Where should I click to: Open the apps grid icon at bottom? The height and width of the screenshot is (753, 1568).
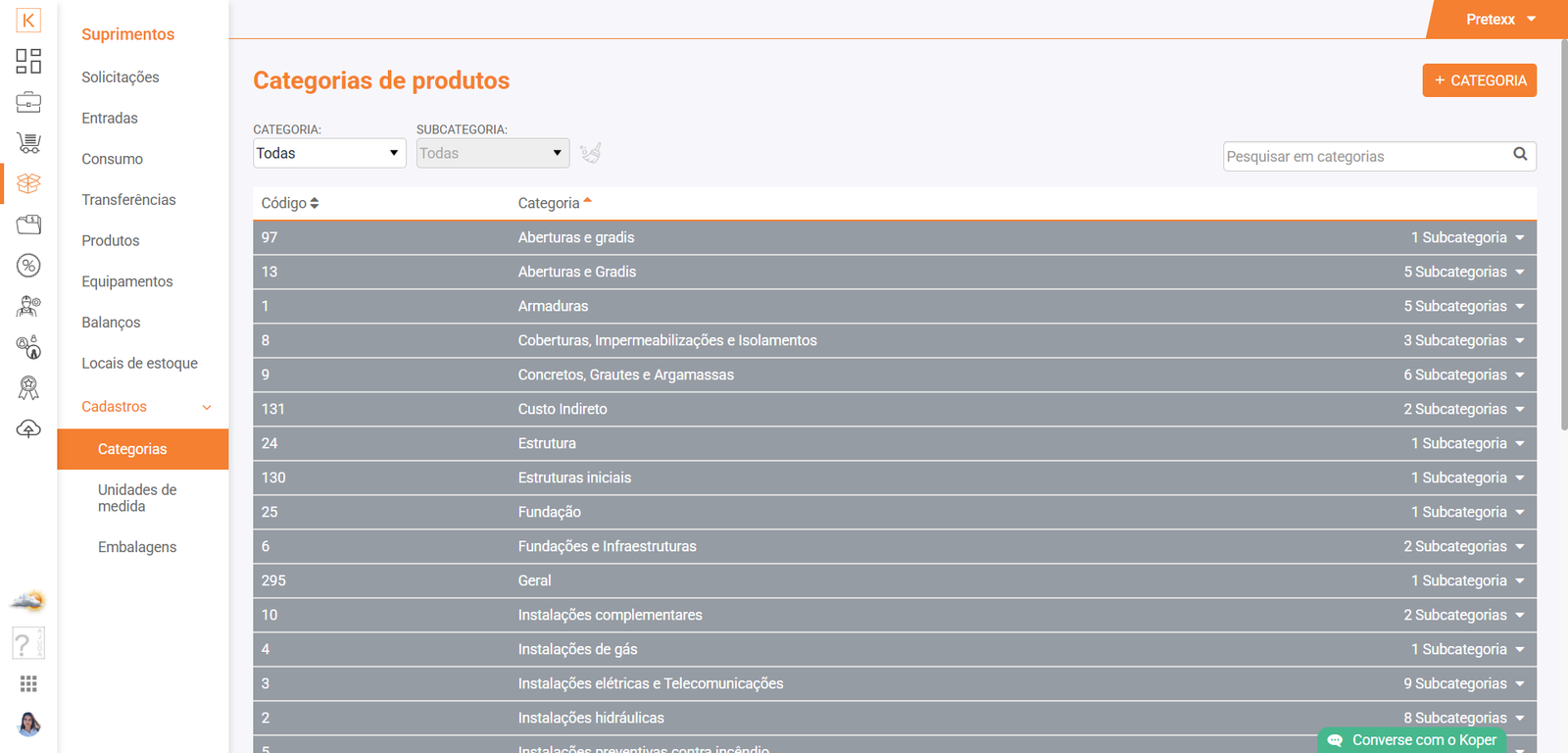pyautogui.click(x=28, y=683)
